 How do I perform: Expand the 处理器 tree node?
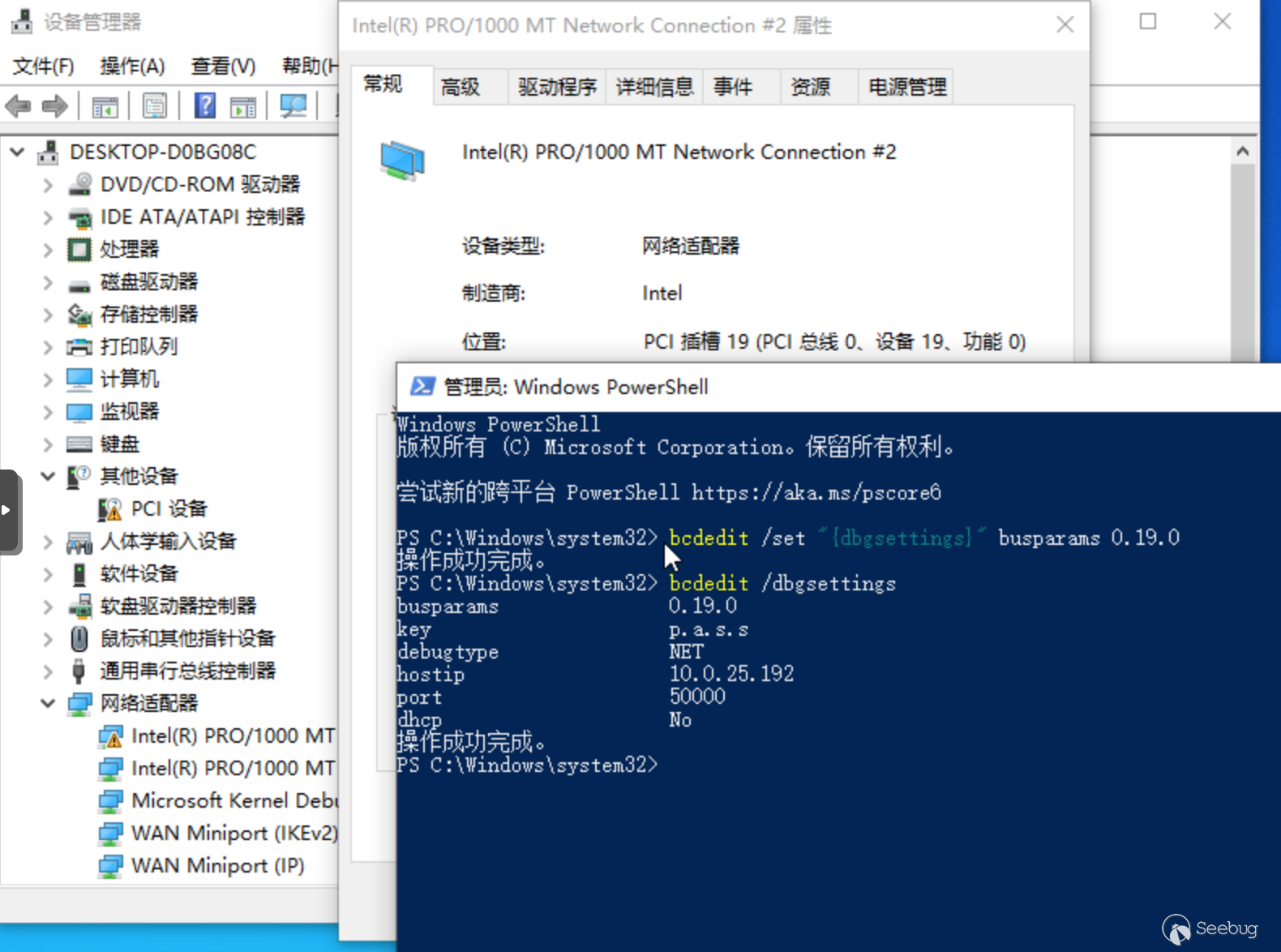click(x=48, y=250)
